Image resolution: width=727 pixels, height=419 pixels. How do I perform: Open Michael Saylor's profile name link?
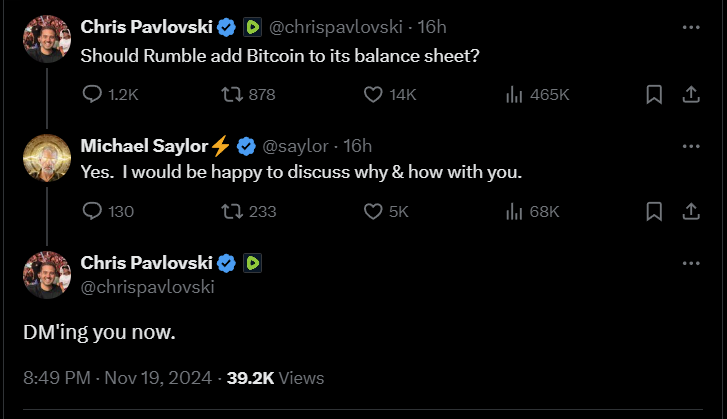[x=144, y=146]
